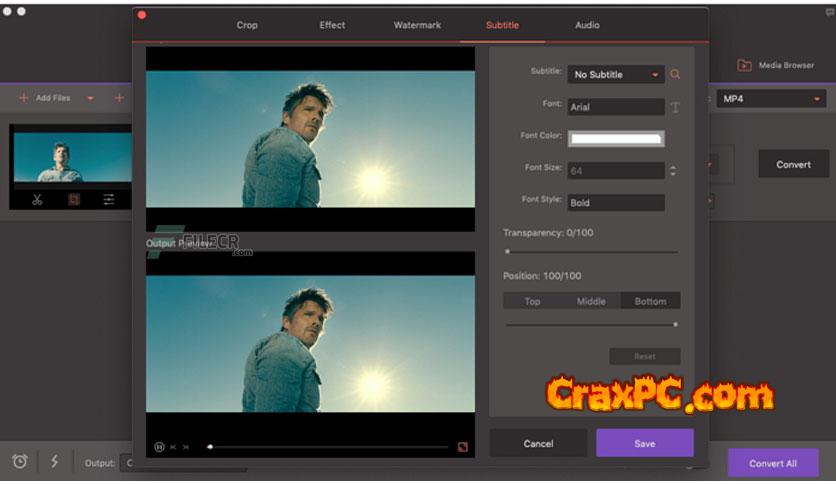Click the alarm clock schedule icon

click(x=20, y=461)
